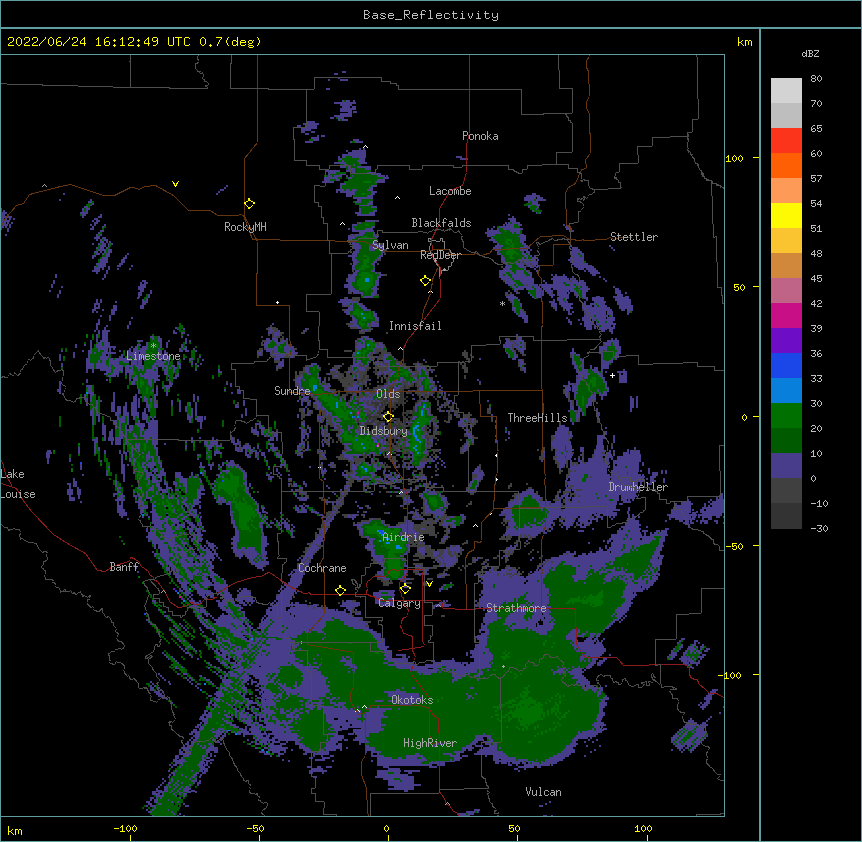The image size is (862, 842).
Task: Click the RedDeer city label
Action: pyautogui.click(x=440, y=255)
